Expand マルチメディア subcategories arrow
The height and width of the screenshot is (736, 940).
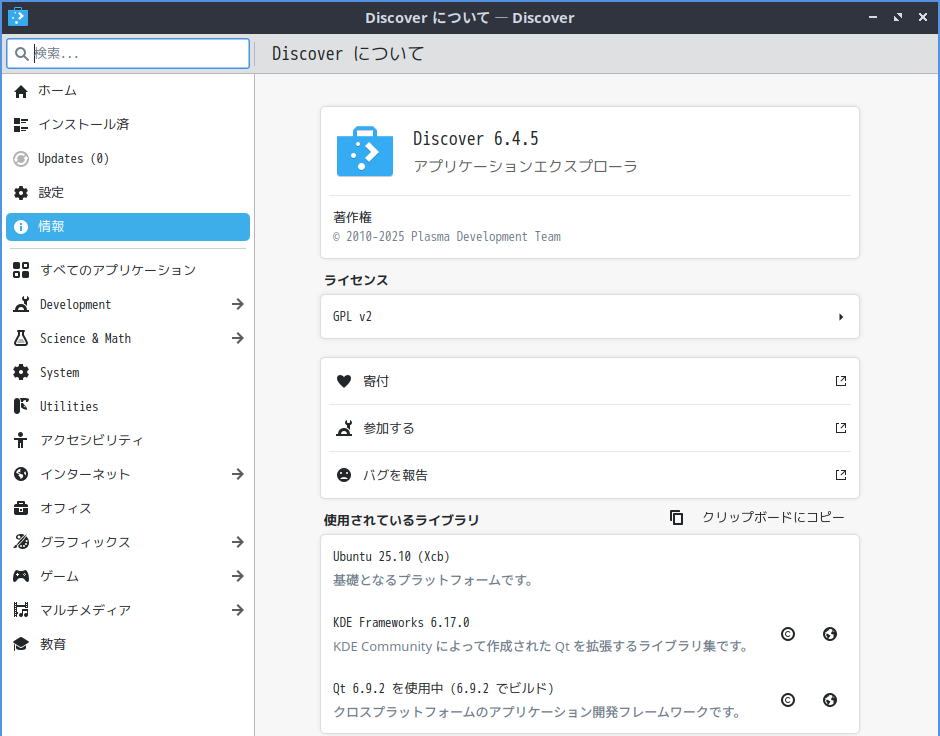point(238,610)
